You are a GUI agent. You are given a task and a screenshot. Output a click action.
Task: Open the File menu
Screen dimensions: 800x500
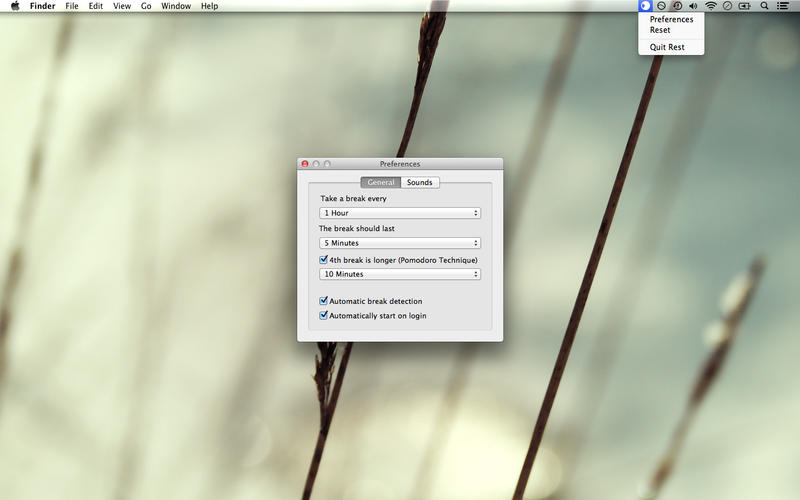coord(72,6)
